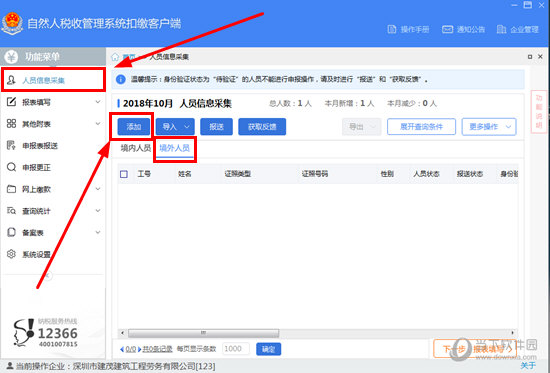The height and width of the screenshot is (373, 550).
Task: Open 企业管理 section
Action: coord(518,29)
